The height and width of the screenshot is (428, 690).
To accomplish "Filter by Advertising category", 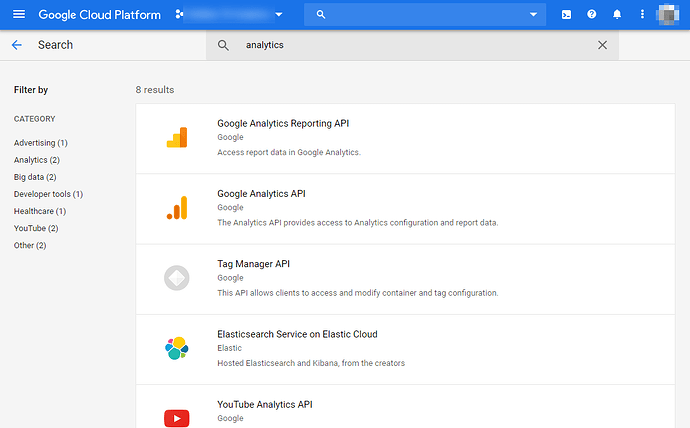I will (x=40, y=143).
